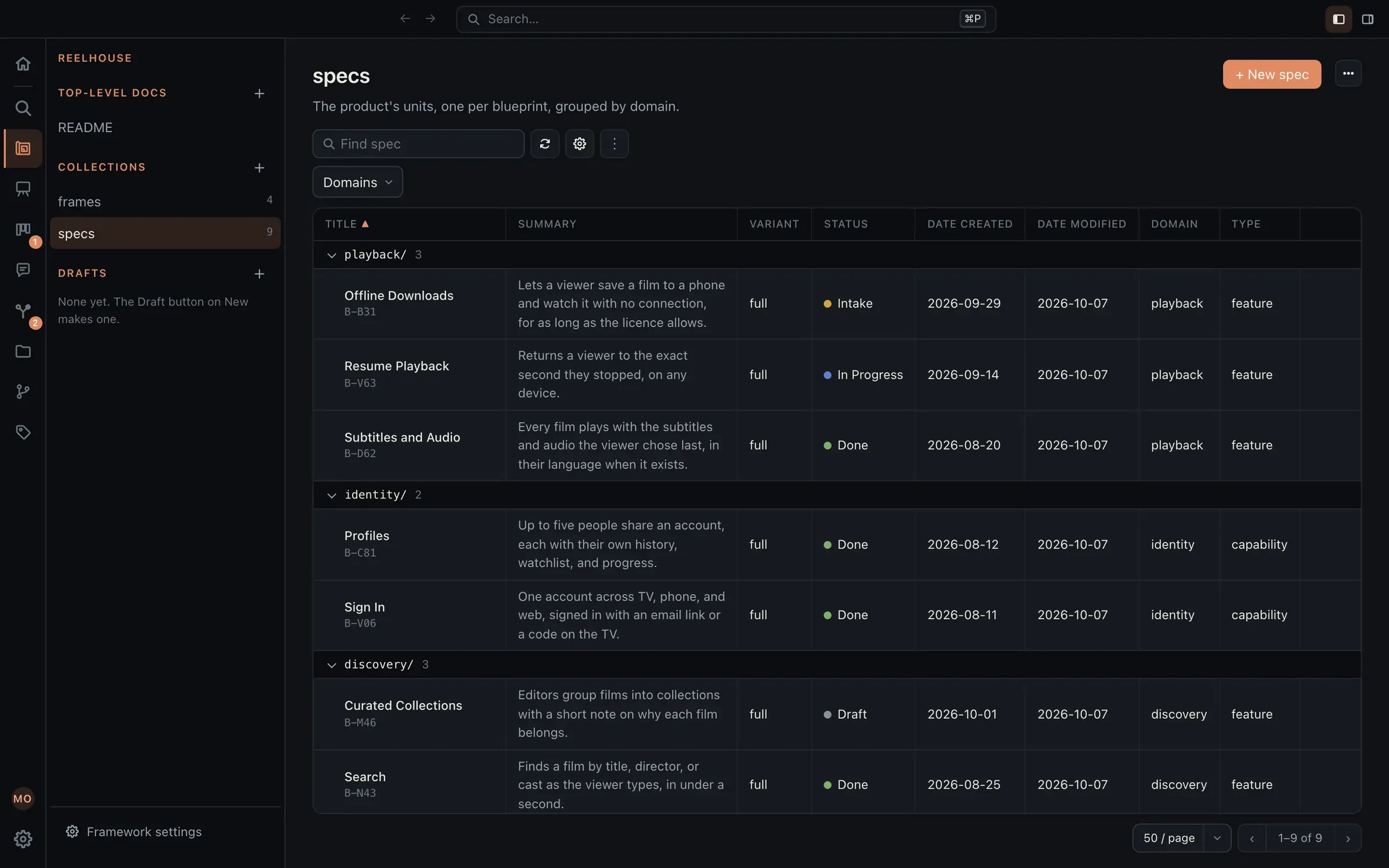Viewport: 1389px width, 868px height.
Task: Open the Domains grouping dropdown
Action: (358, 182)
